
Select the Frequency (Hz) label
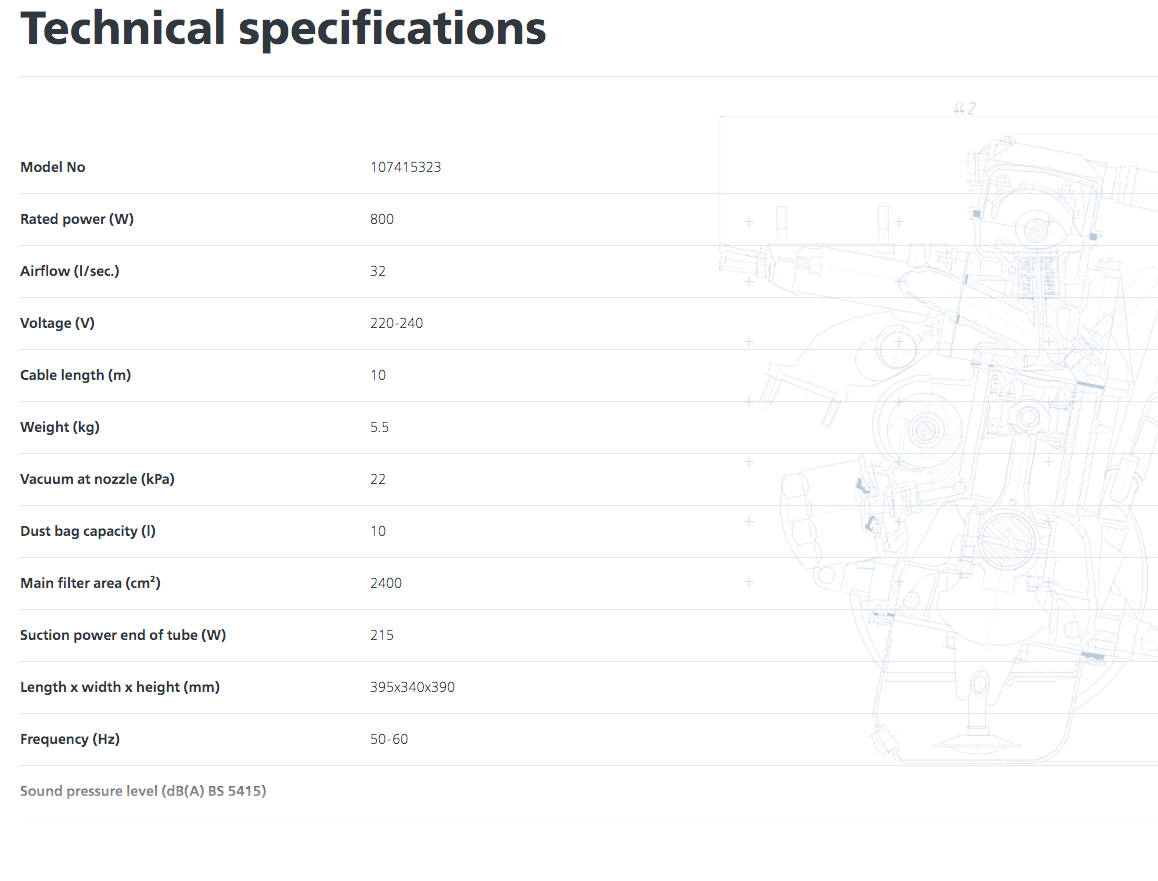pyautogui.click(x=69, y=739)
